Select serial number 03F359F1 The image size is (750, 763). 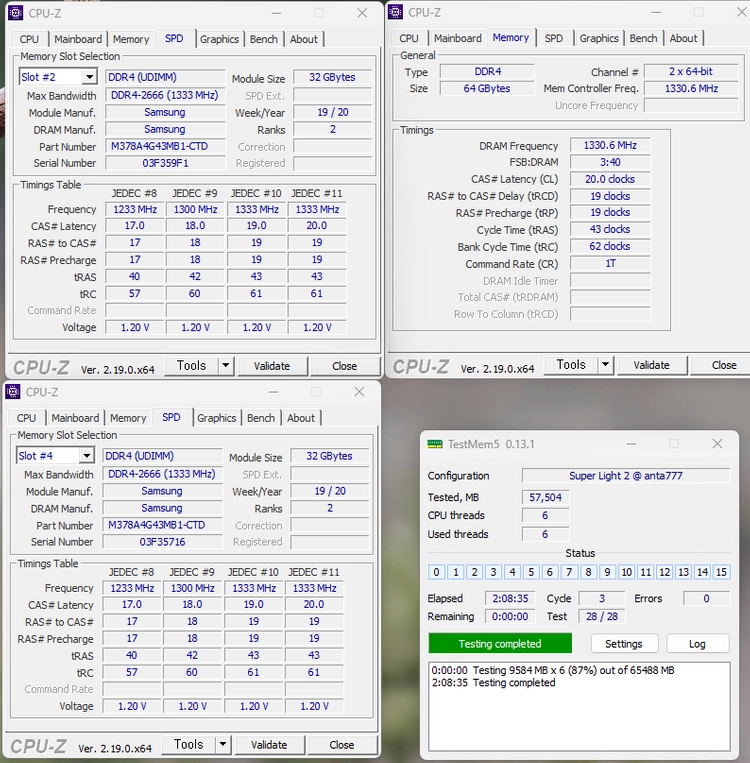(x=165, y=163)
